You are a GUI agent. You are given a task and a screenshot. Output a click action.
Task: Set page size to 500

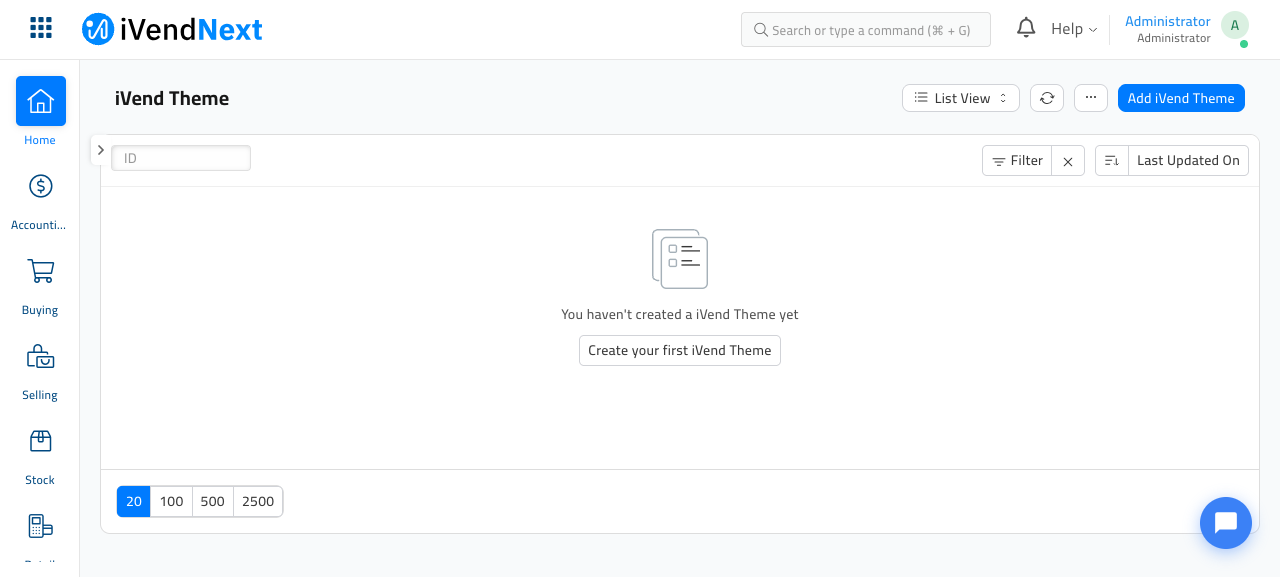point(213,502)
